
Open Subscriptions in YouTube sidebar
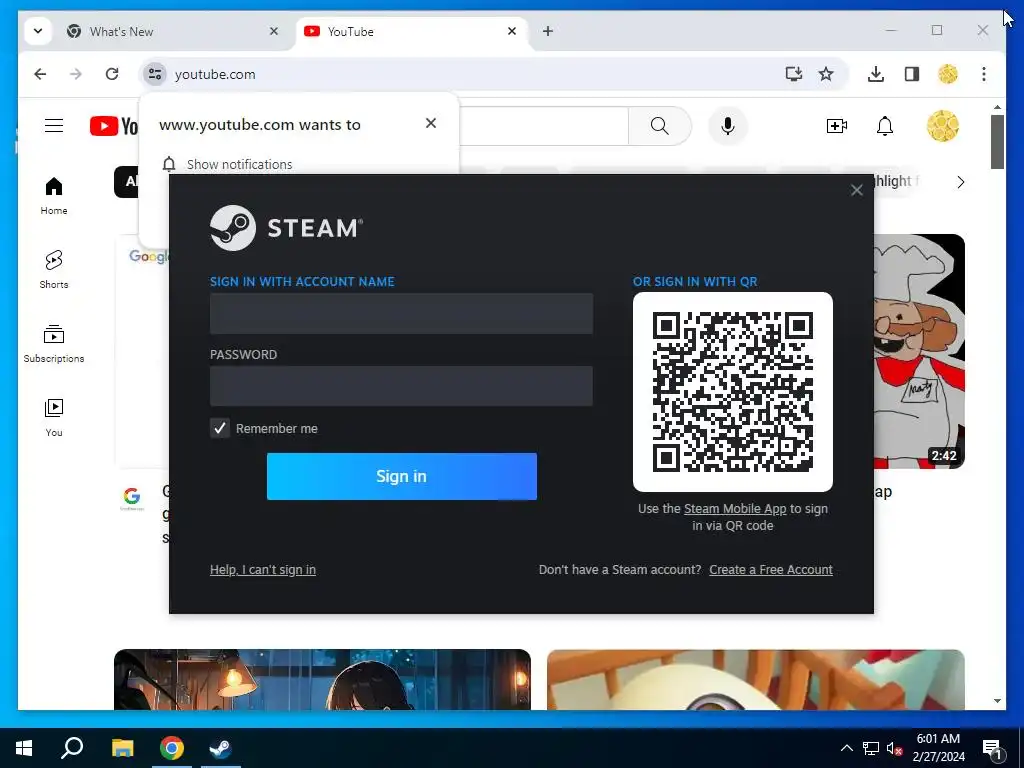pyautogui.click(x=54, y=344)
